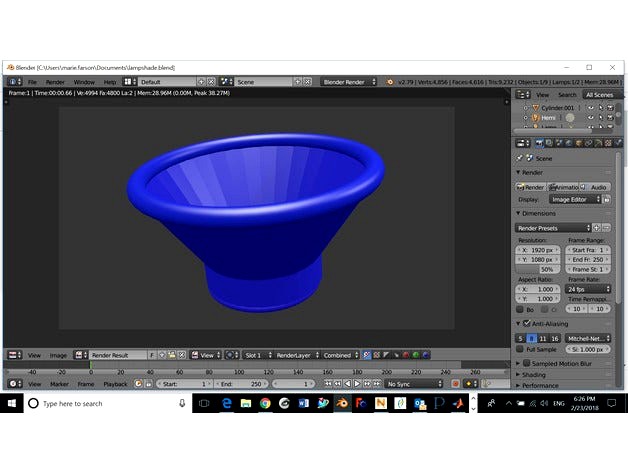Toggle the Anti-Aliasing checkbox

pos(527,324)
